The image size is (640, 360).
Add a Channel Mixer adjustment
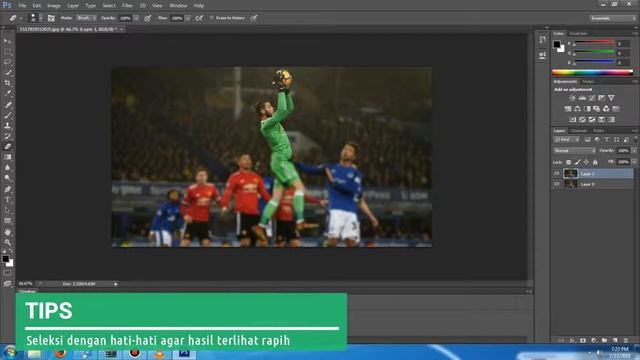pyautogui.click(x=606, y=109)
